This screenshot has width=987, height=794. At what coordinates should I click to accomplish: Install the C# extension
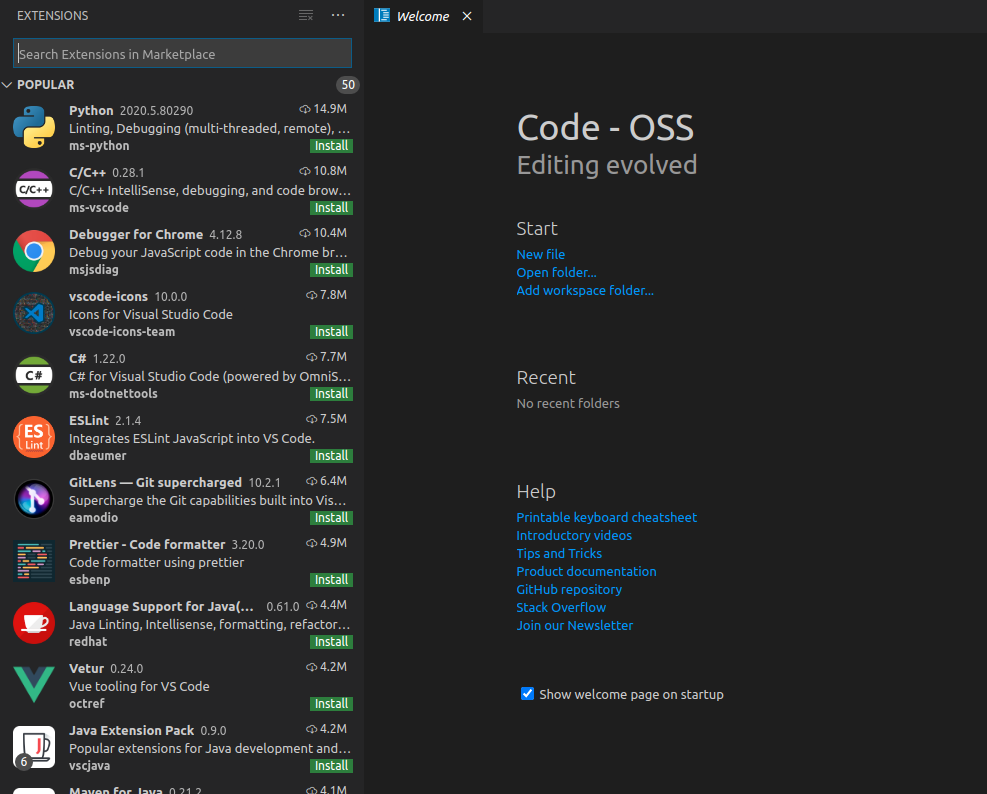tap(331, 394)
